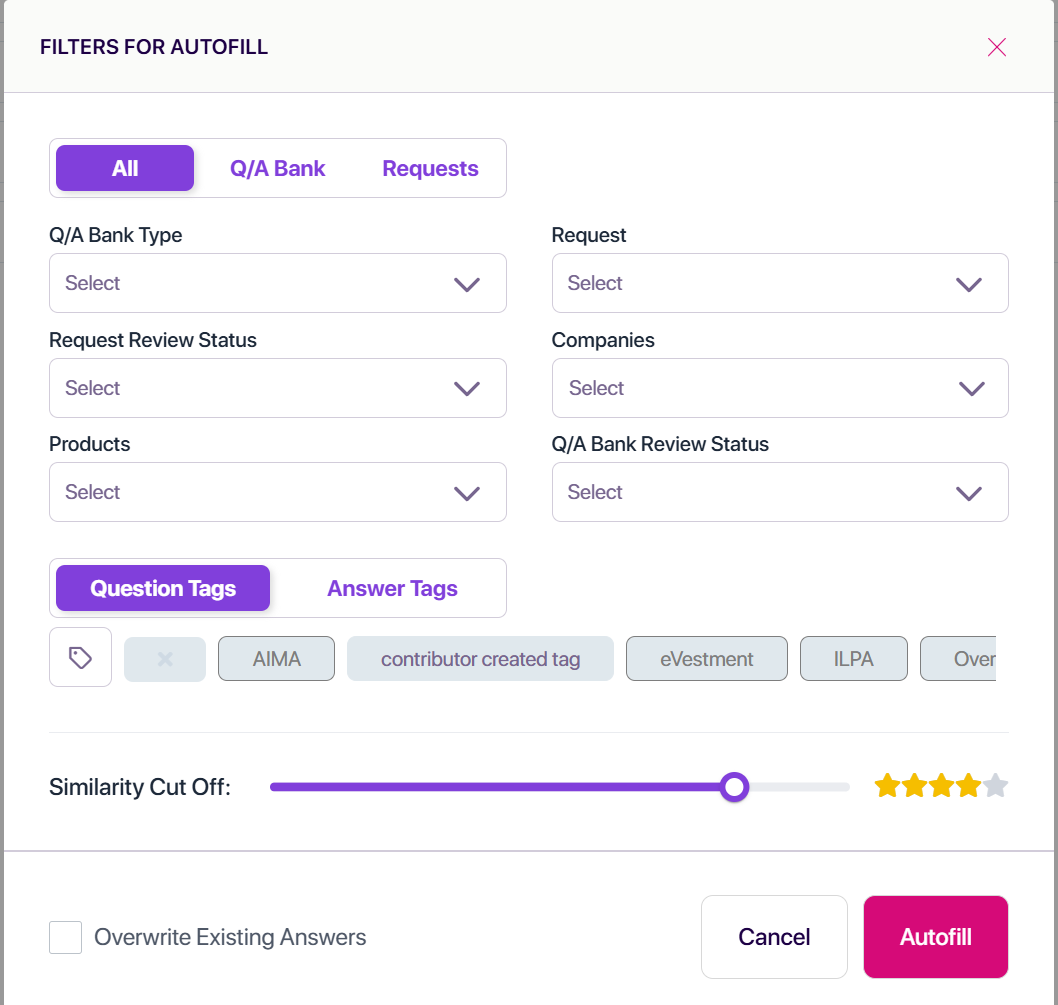This screenshot has height=1005, width=1058.
Task: Click the fifth grey similarity star
Action: pos(995,786)
